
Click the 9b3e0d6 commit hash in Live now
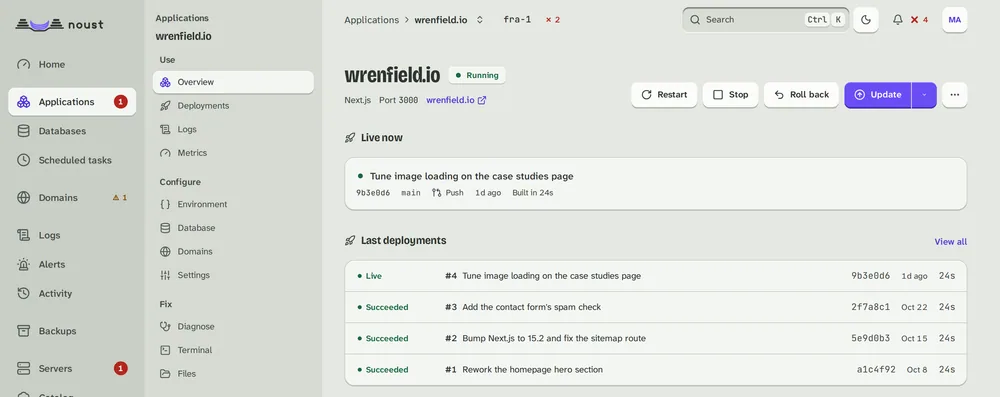373,193
